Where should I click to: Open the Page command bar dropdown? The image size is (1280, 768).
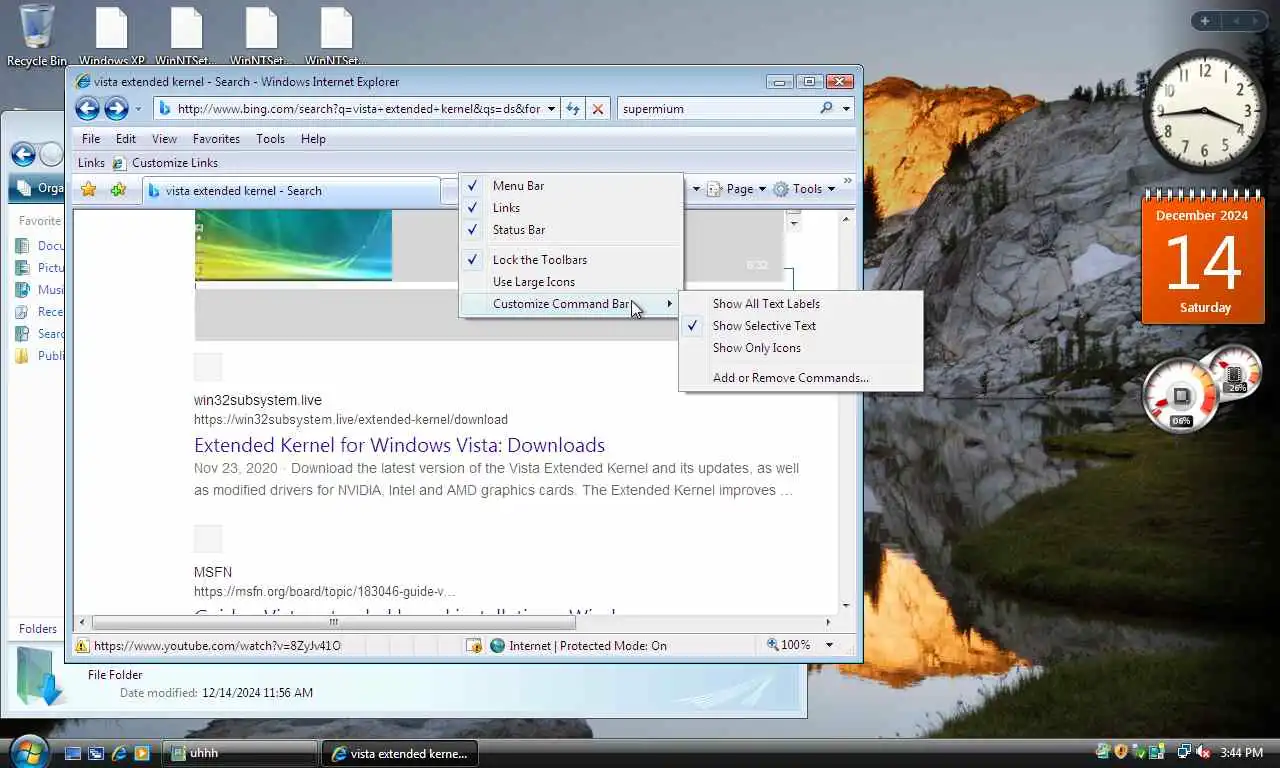[736, 189]
